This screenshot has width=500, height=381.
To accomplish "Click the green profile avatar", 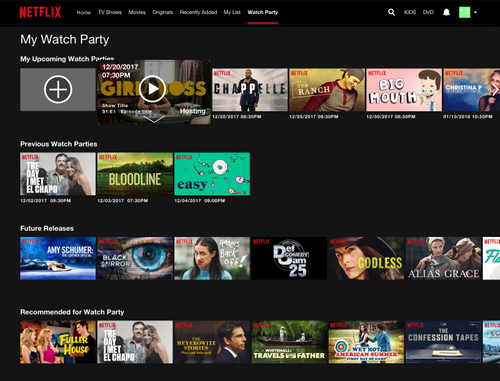I will (464, 12).
